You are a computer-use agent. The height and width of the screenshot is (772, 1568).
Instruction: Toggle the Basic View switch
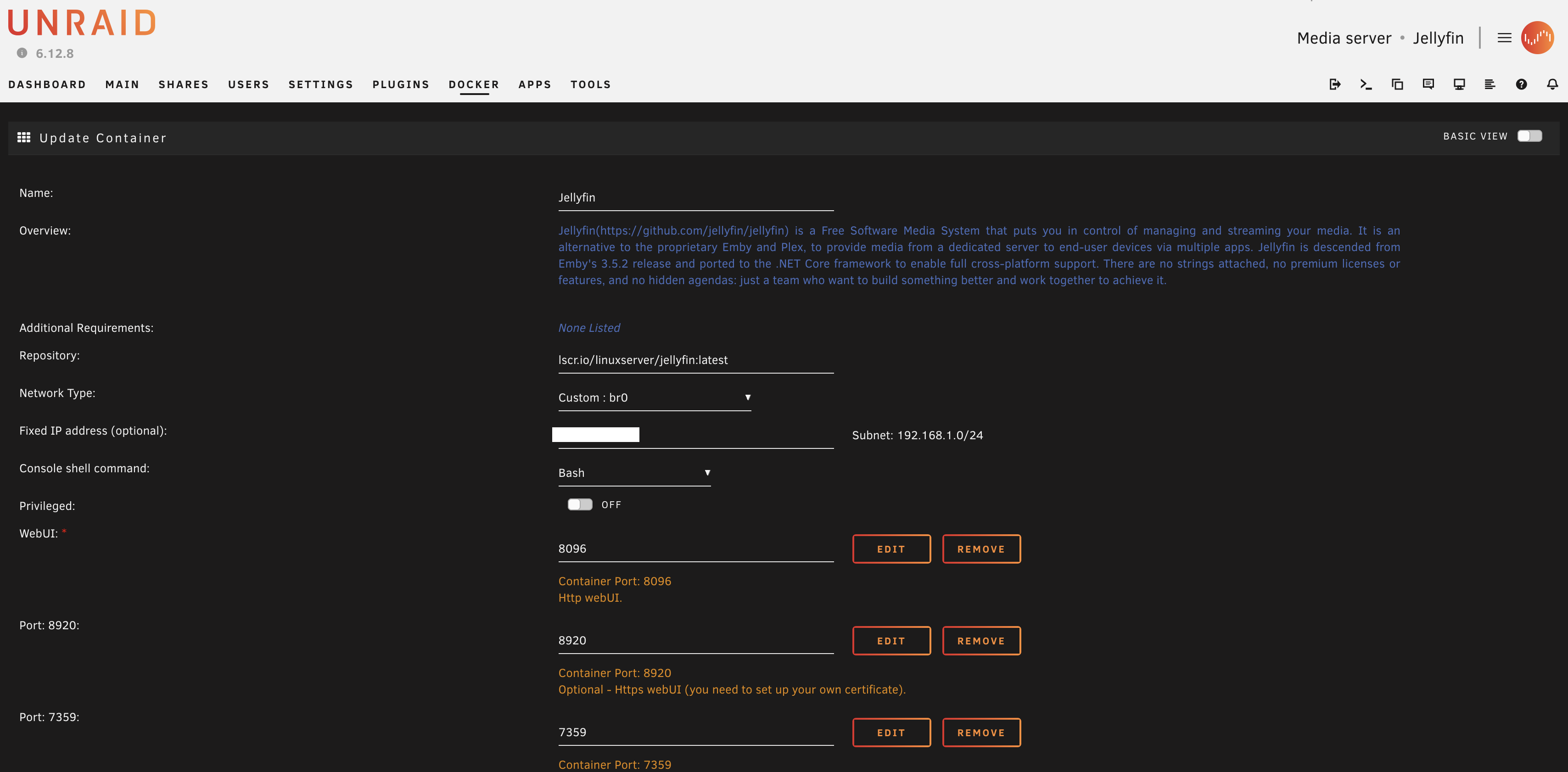1529,136
